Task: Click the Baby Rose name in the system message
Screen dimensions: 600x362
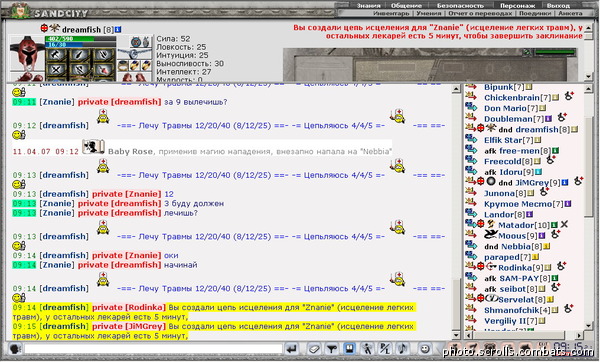Action: pyautogui.click(x=130, y=152)
